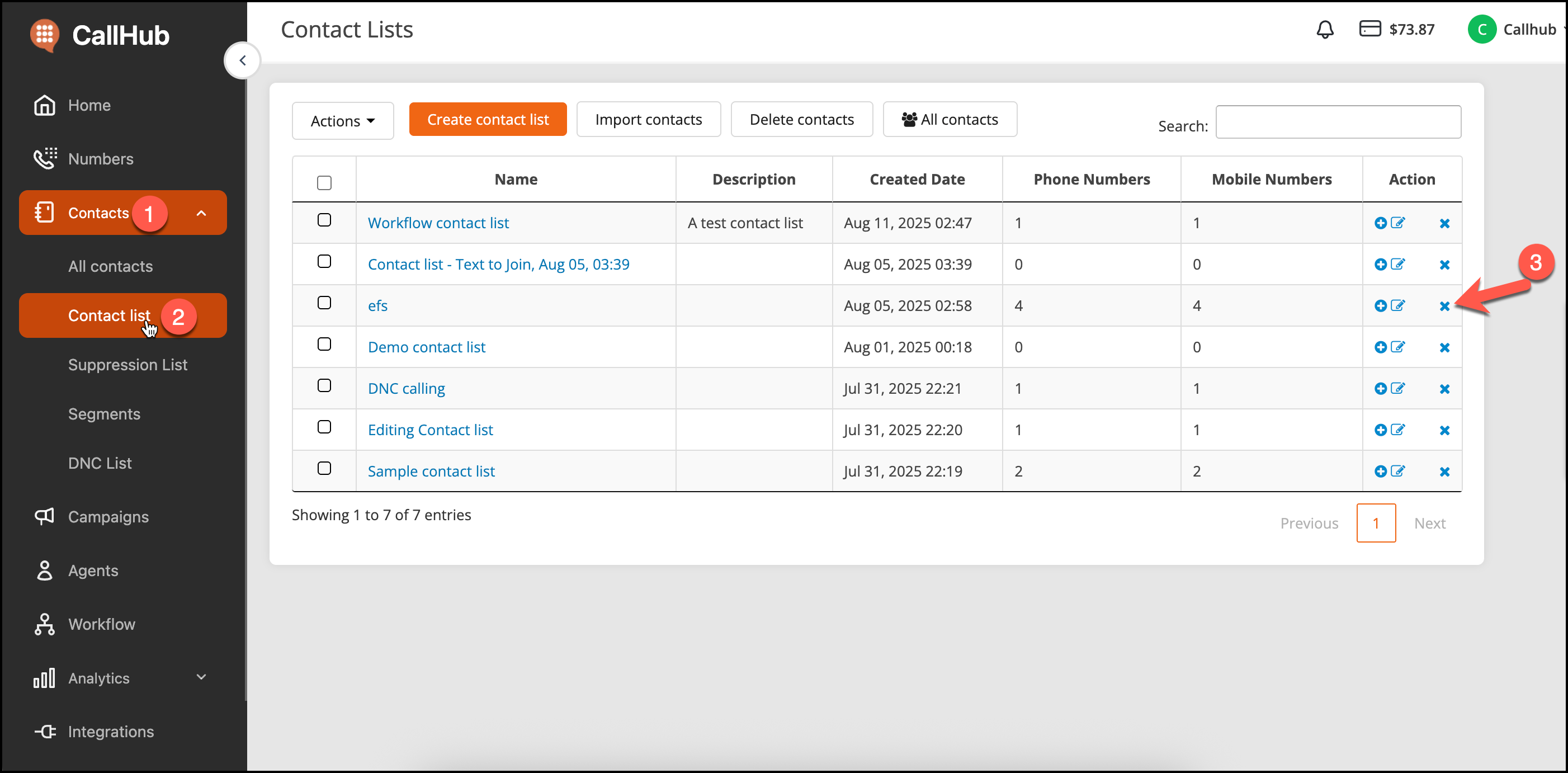Click the Workflow icon in sidebar
This screenshot has height=773, width=1568.
coord(44,624)
